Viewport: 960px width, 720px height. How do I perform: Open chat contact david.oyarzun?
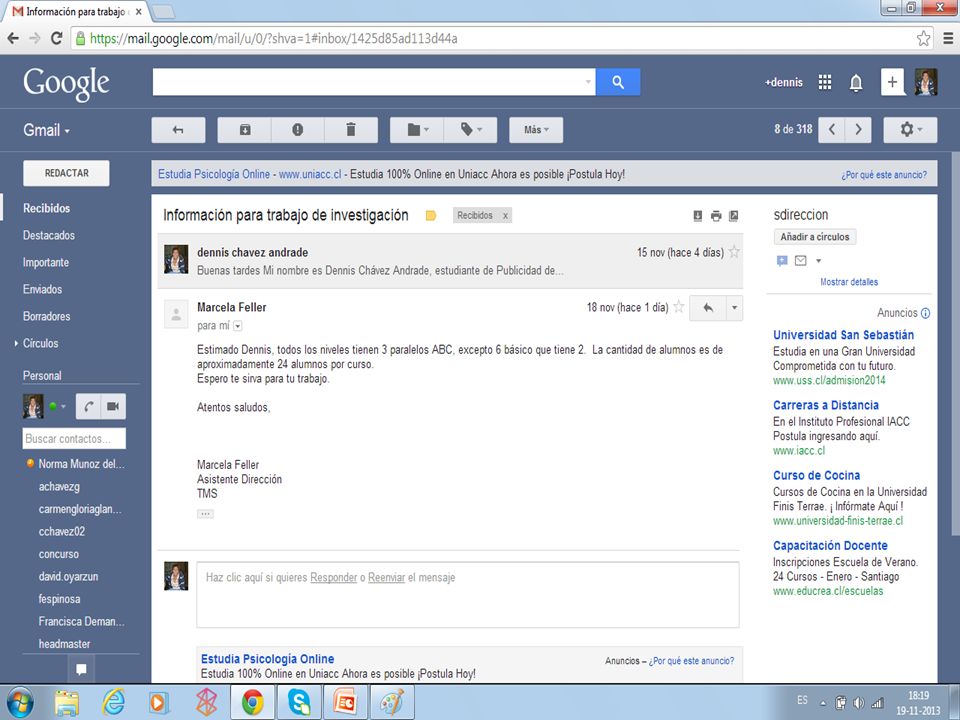[x=68, y=576]
